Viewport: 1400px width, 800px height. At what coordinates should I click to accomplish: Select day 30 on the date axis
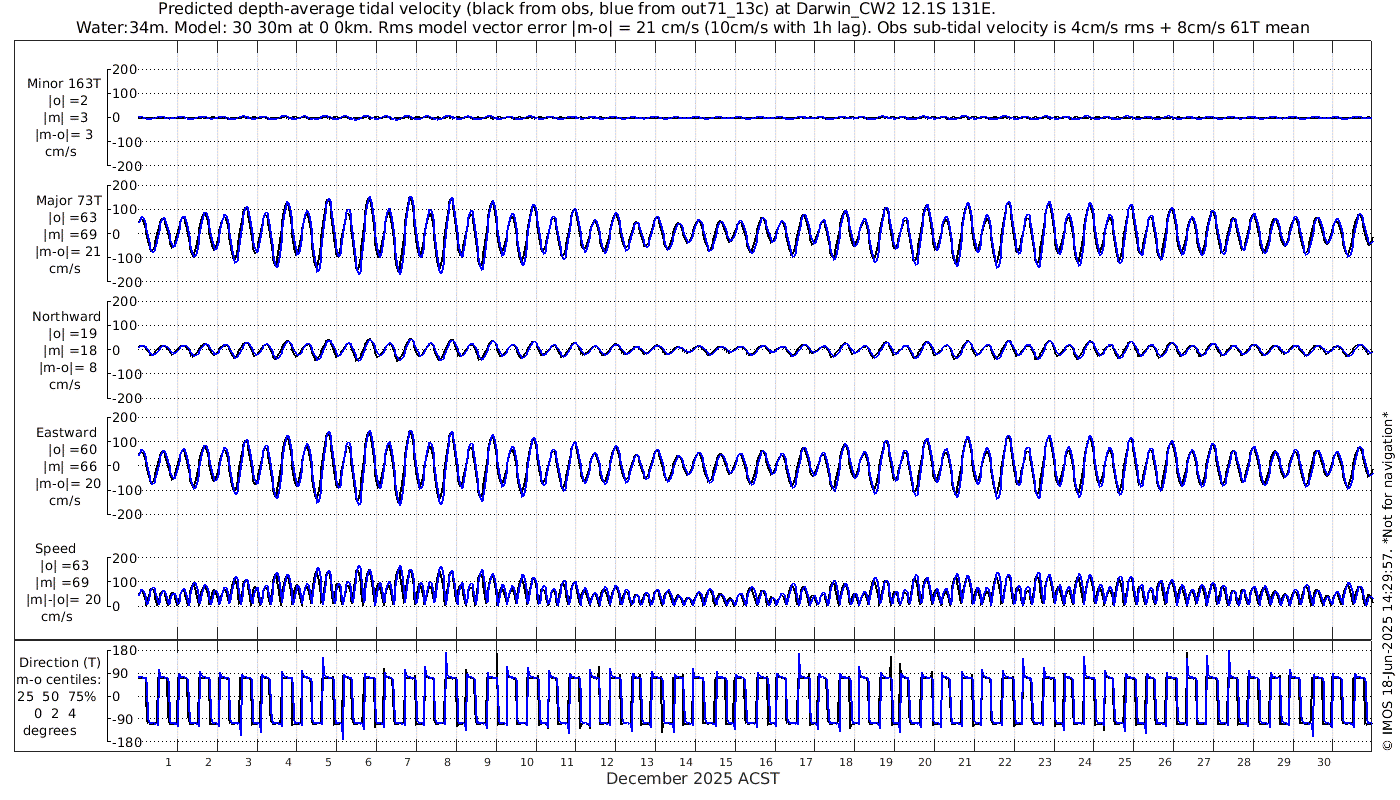coord(1323,762)
